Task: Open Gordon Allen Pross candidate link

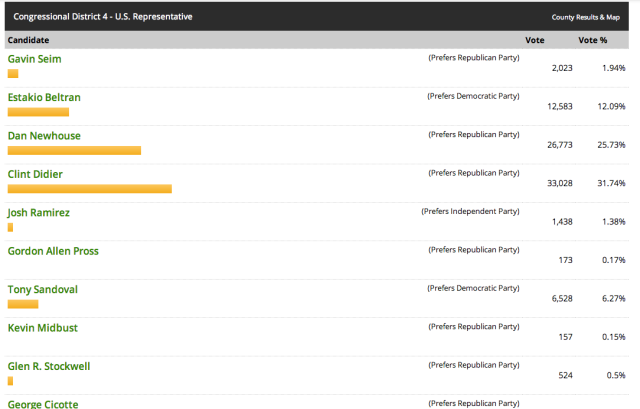Action: (53, 251)
